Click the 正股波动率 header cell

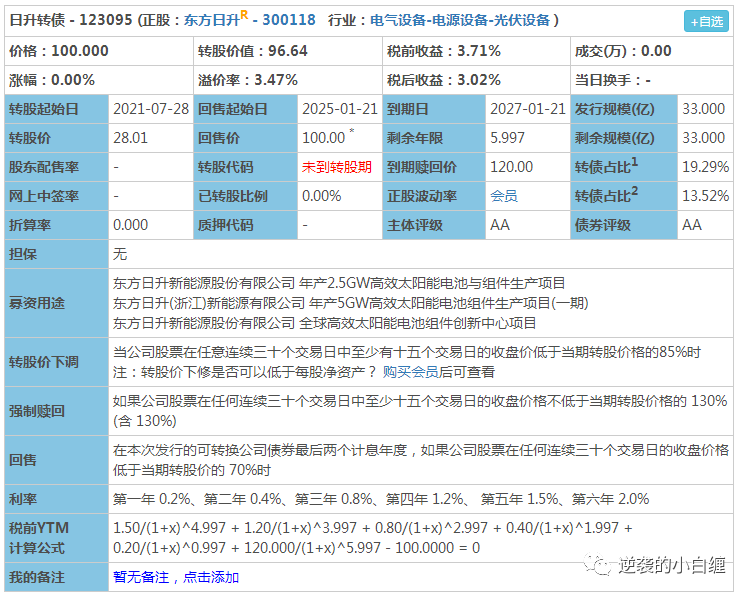click(x=434, y=196)
